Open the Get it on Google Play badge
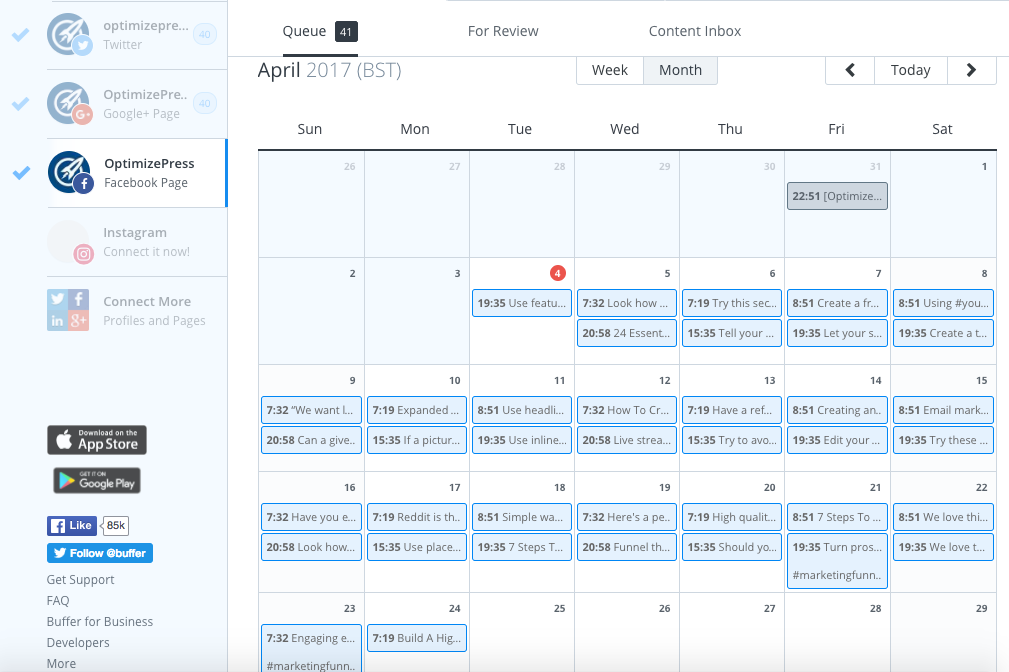Viewport: 1009px width, 672px height. 97,480
